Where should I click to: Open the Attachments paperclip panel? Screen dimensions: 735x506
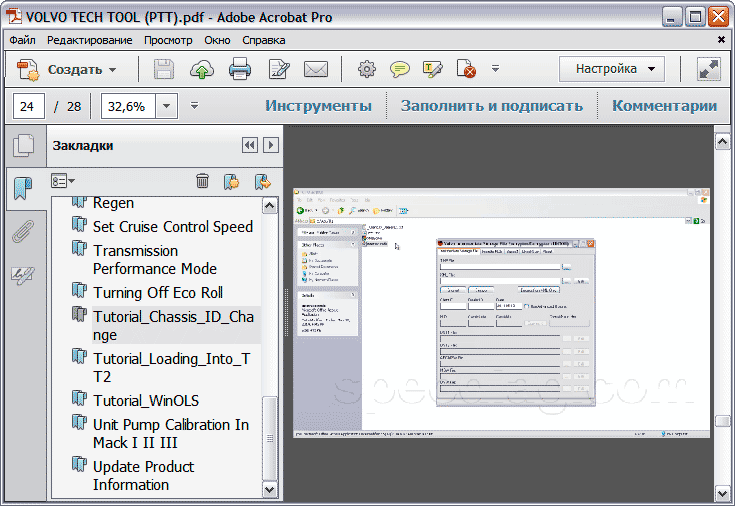pos(22,232)
